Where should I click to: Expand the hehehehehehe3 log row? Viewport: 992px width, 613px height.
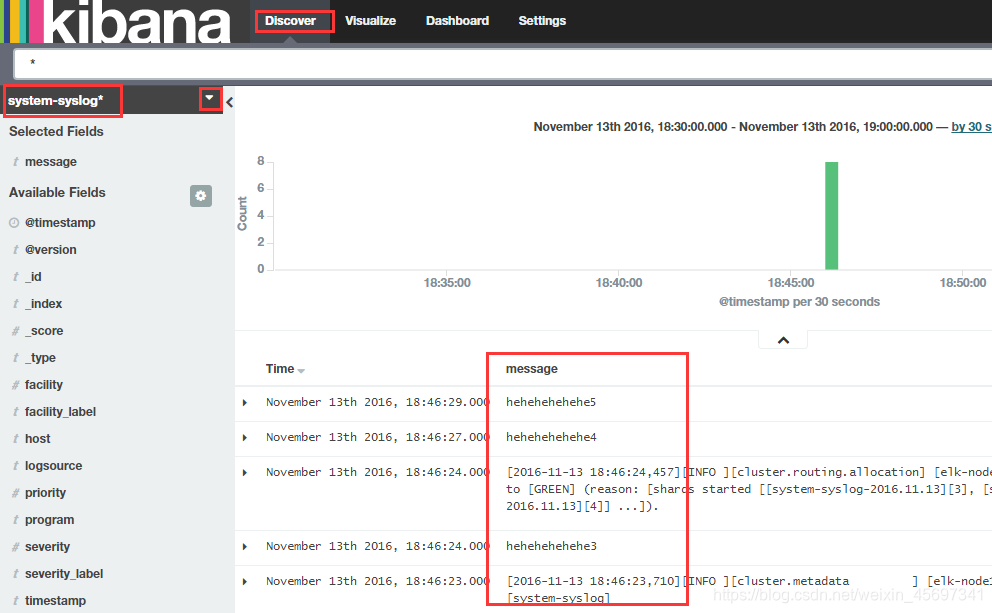245,547
